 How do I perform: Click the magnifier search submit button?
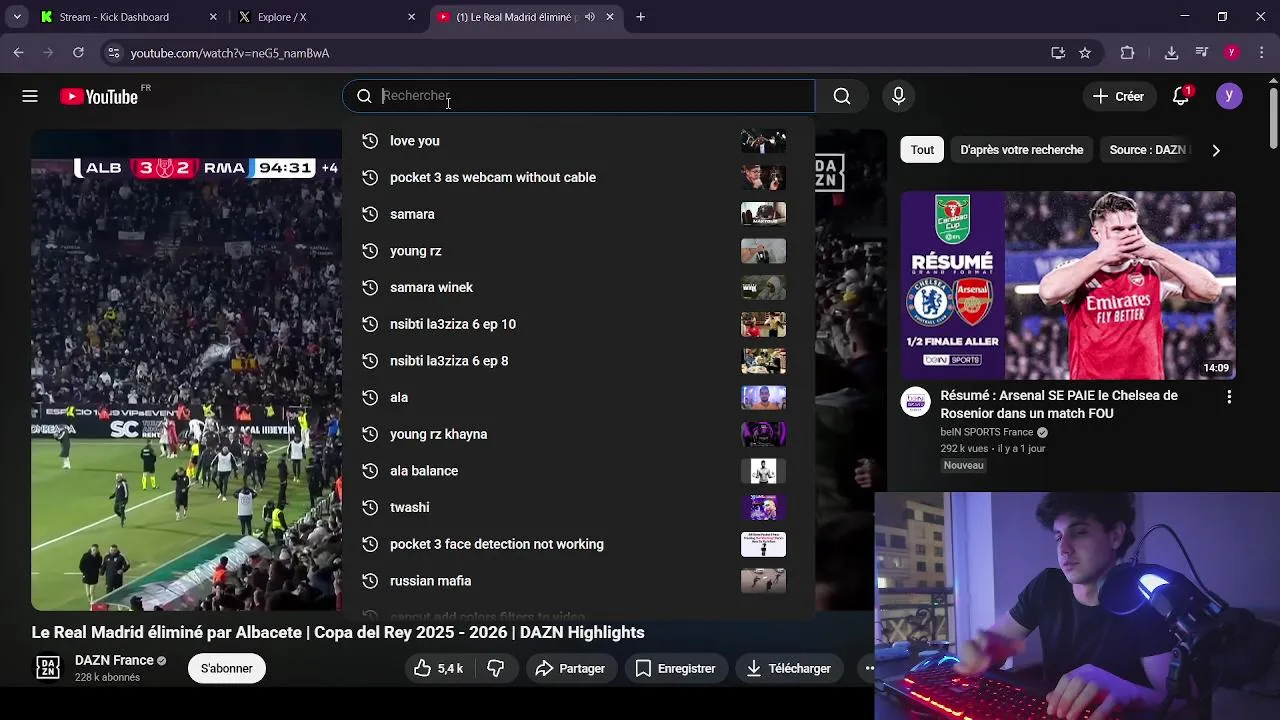[842, 96]
